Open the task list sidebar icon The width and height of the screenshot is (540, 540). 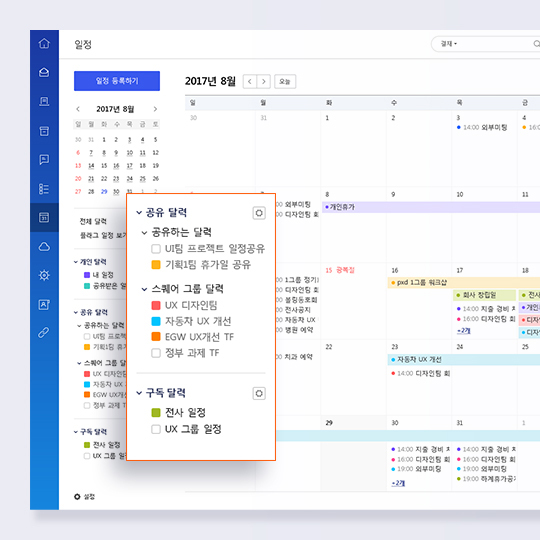click(44, 189)
